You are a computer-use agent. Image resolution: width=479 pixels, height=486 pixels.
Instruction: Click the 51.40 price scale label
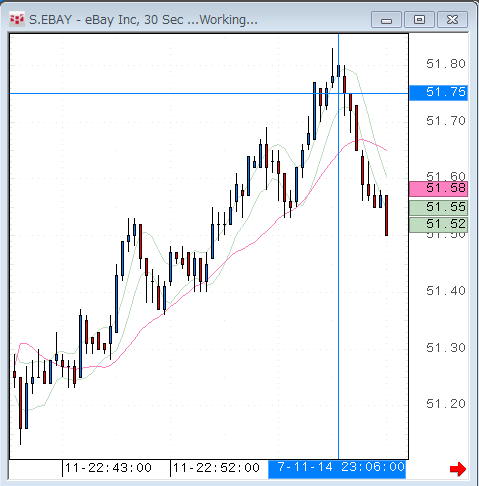[x=446, y=291]
